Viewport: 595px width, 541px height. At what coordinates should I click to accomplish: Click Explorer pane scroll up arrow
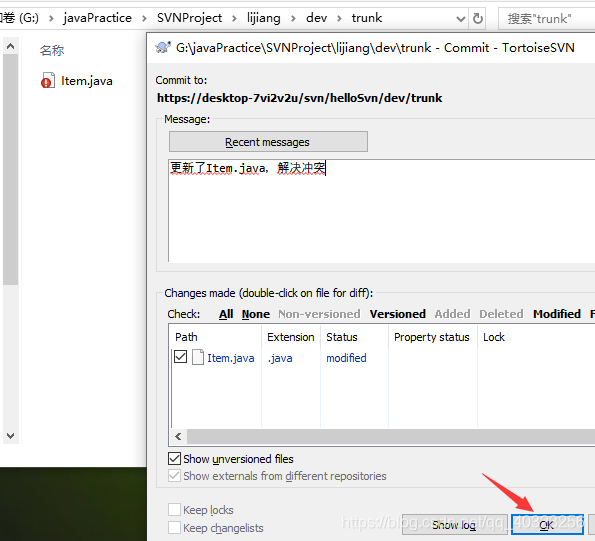pos(11,46)
